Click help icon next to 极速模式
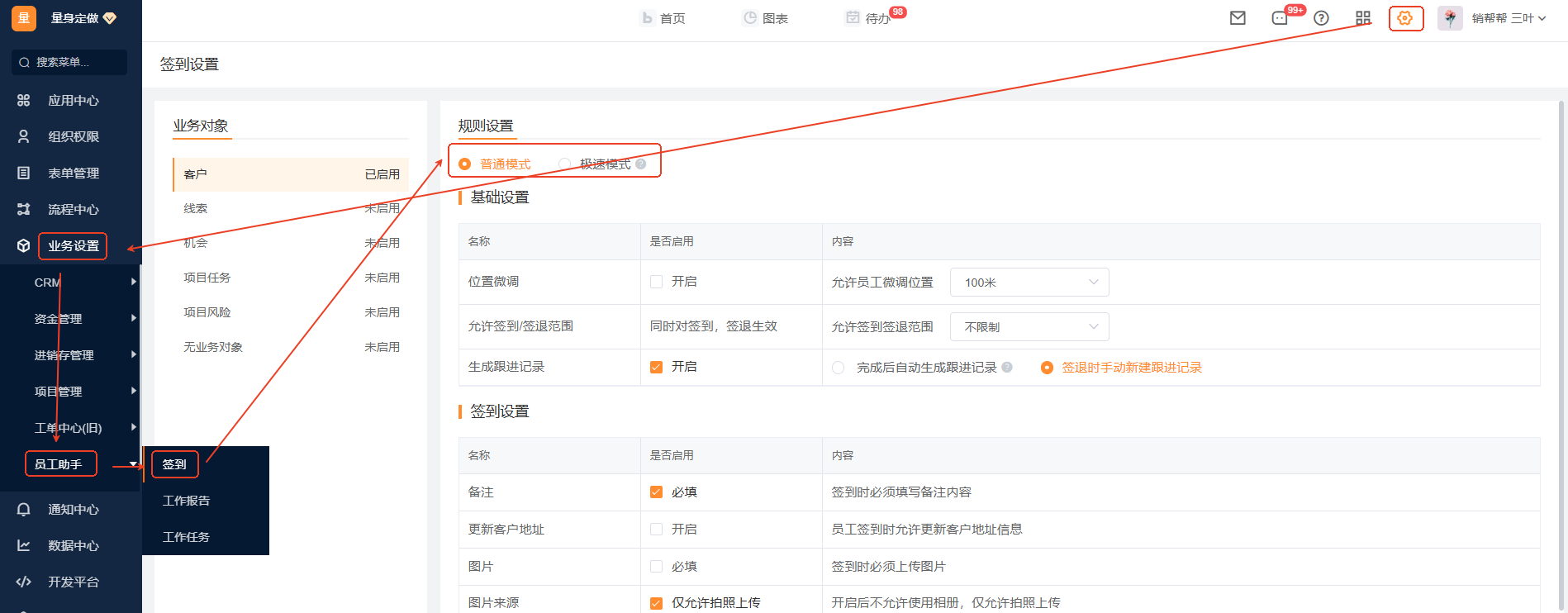The height and width of the screenshot is (613, 1568). click(641, 164)
